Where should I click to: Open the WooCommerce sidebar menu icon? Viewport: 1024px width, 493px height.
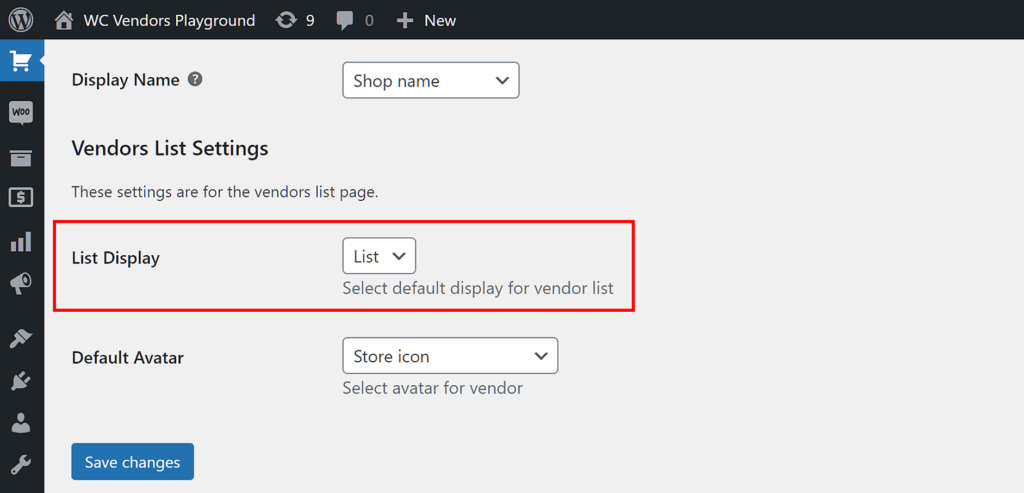(21, 112)
